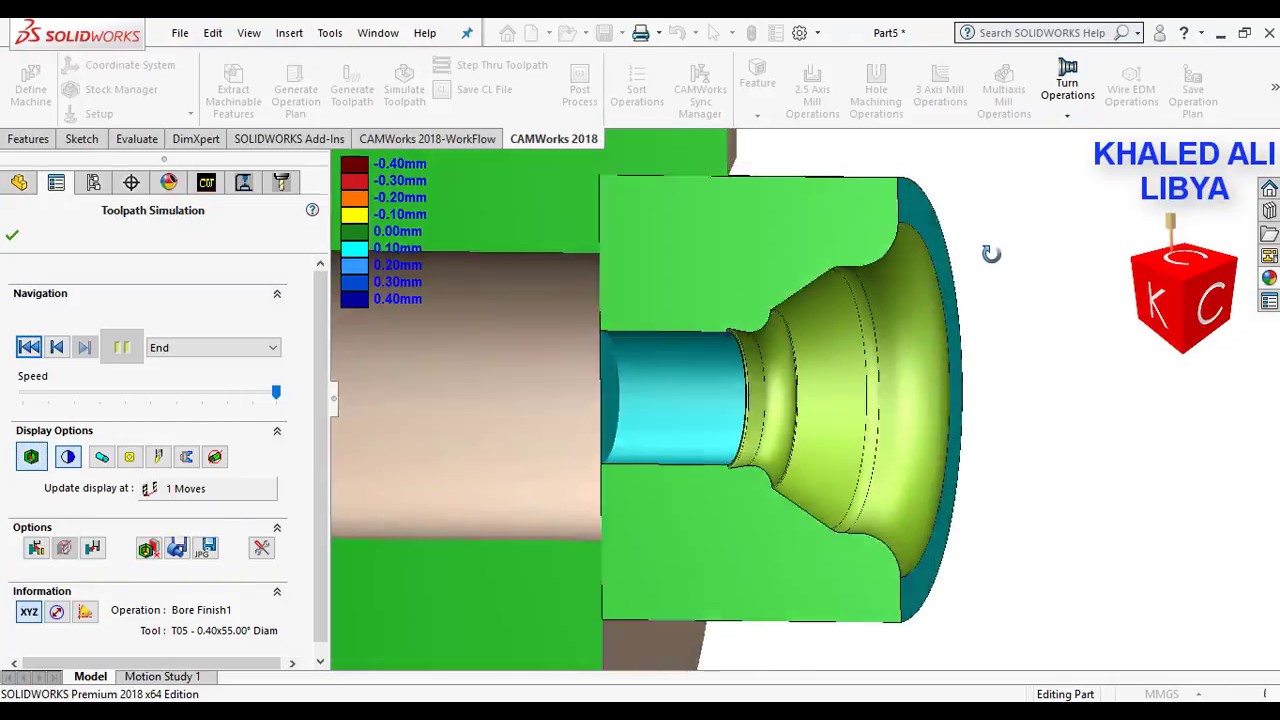Viewport: 1280px width, 720px height.
Task: Toggle the tool display option
Action: (158, 457)
